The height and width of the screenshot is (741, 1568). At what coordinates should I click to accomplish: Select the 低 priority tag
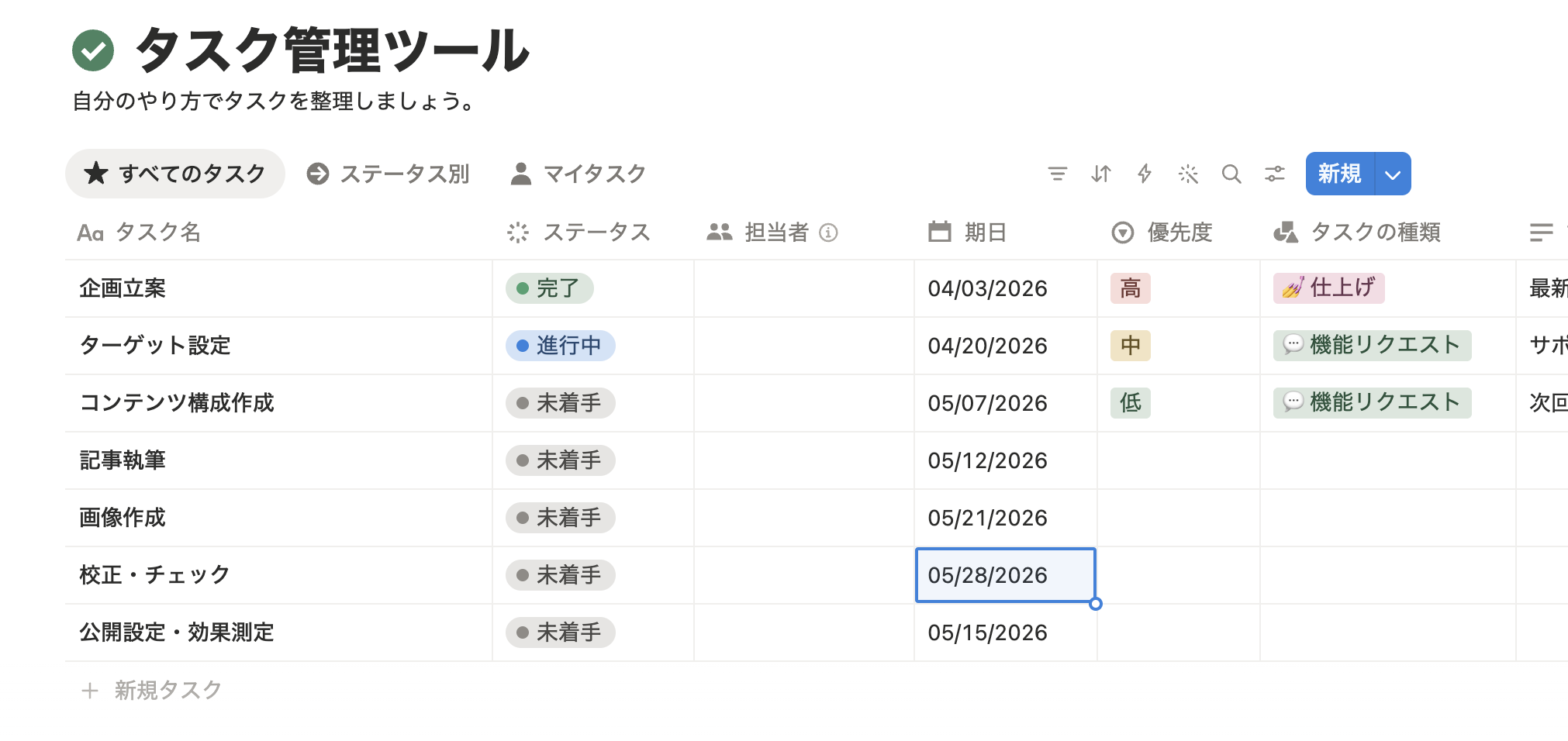(1131, 403)
